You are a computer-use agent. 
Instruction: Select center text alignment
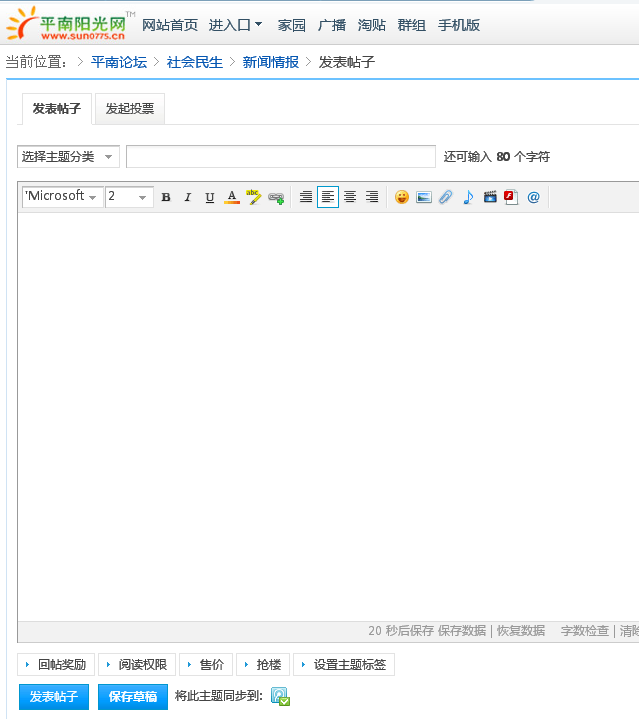(x=350, y=197)
